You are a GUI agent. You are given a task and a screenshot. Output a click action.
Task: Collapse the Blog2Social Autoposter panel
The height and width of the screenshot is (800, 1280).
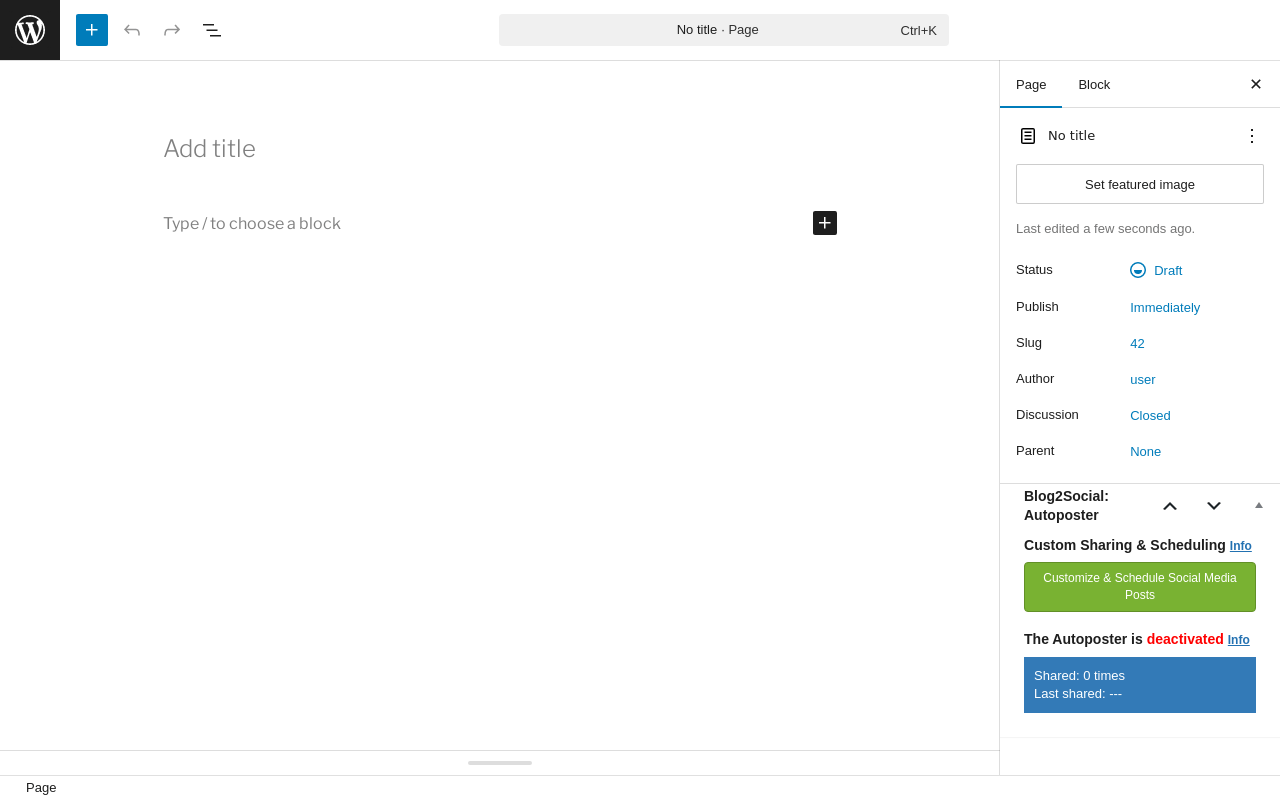coord(1259,506)
